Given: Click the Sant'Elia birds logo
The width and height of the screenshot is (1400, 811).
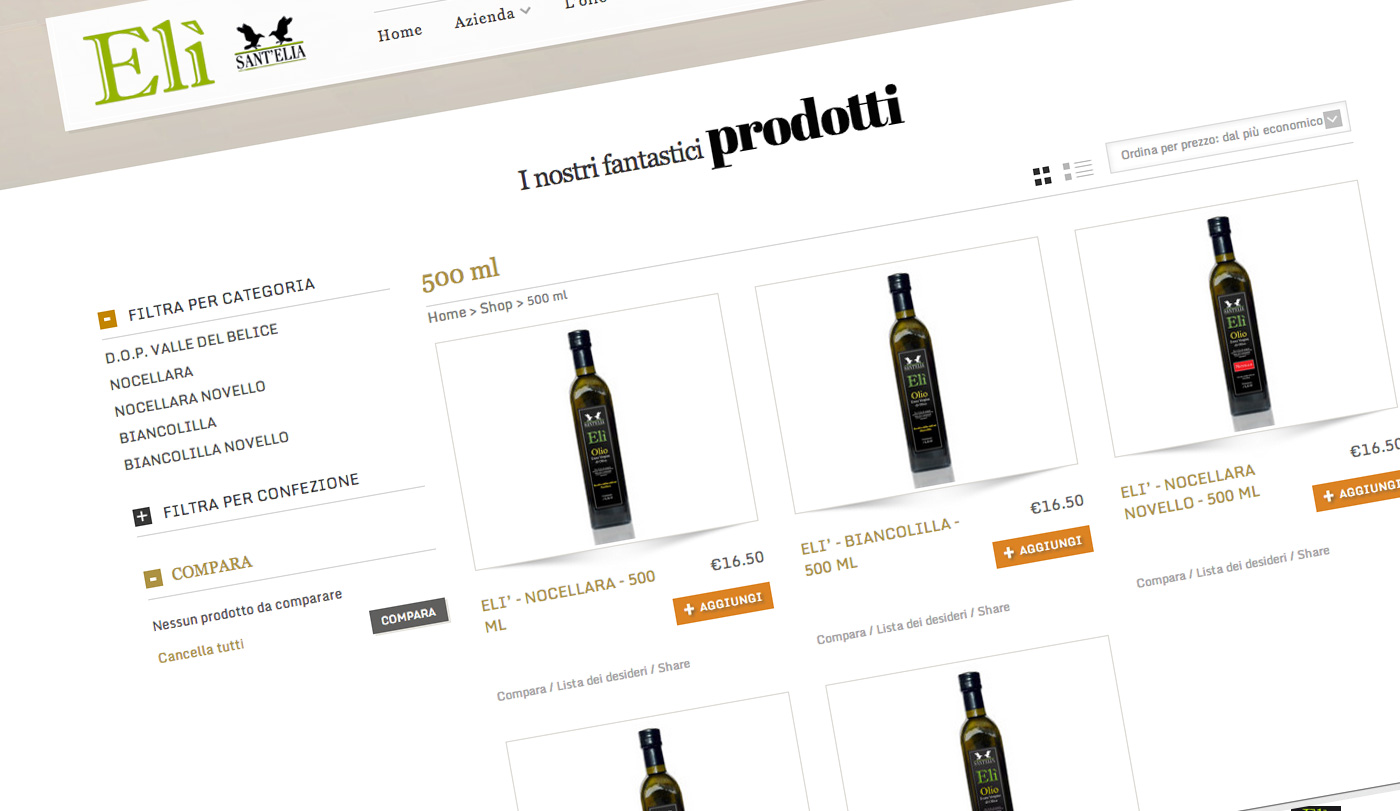Looking at the screenshot, I should tap(269, 45).
